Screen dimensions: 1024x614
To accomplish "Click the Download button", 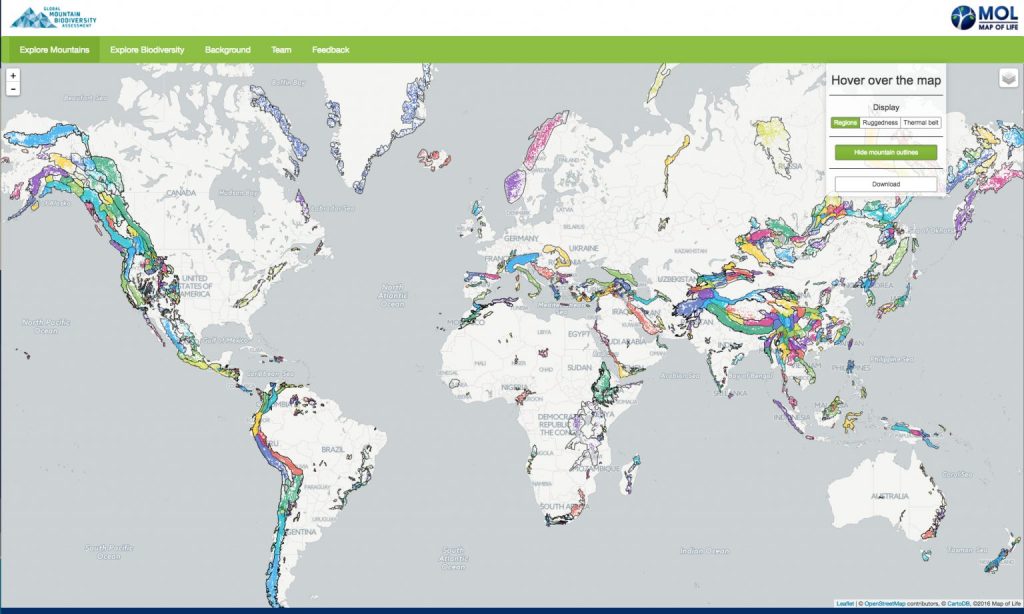I will [x=885, y=184].
